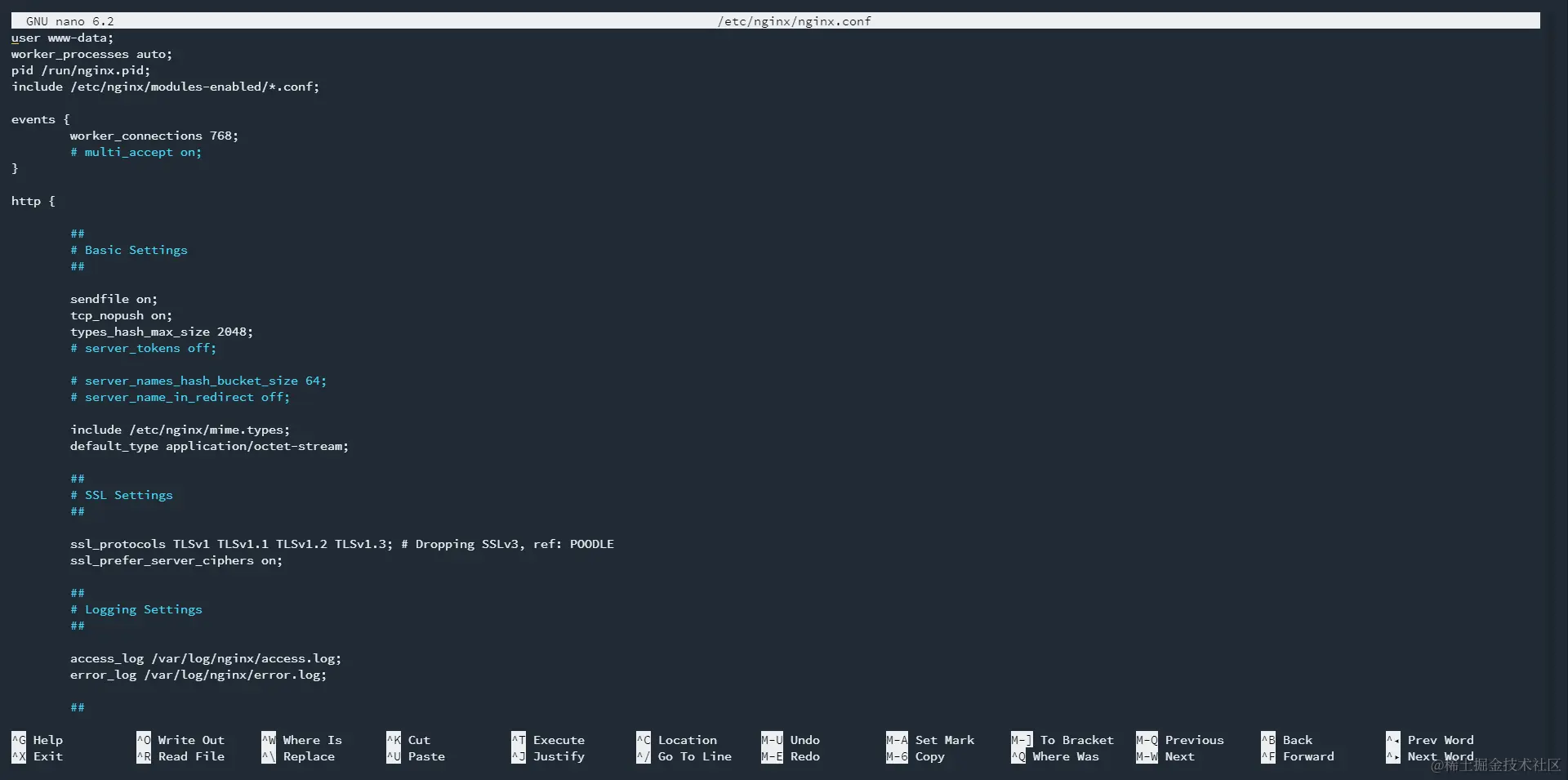The image size is (1568, 780).
Task: Place cursor on 'pid /run/nginx.pid;' line
Action: (81, 70)
